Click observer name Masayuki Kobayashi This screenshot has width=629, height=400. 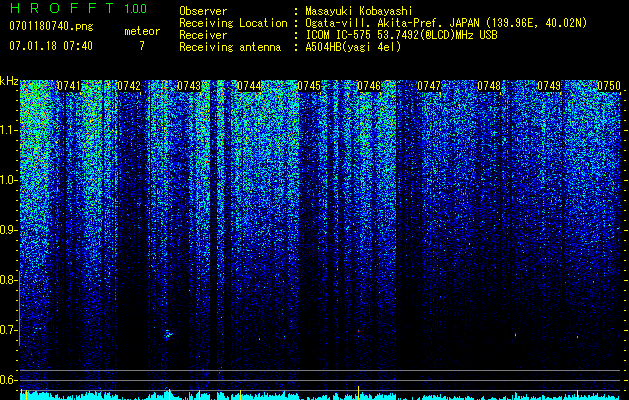[359, 11]
